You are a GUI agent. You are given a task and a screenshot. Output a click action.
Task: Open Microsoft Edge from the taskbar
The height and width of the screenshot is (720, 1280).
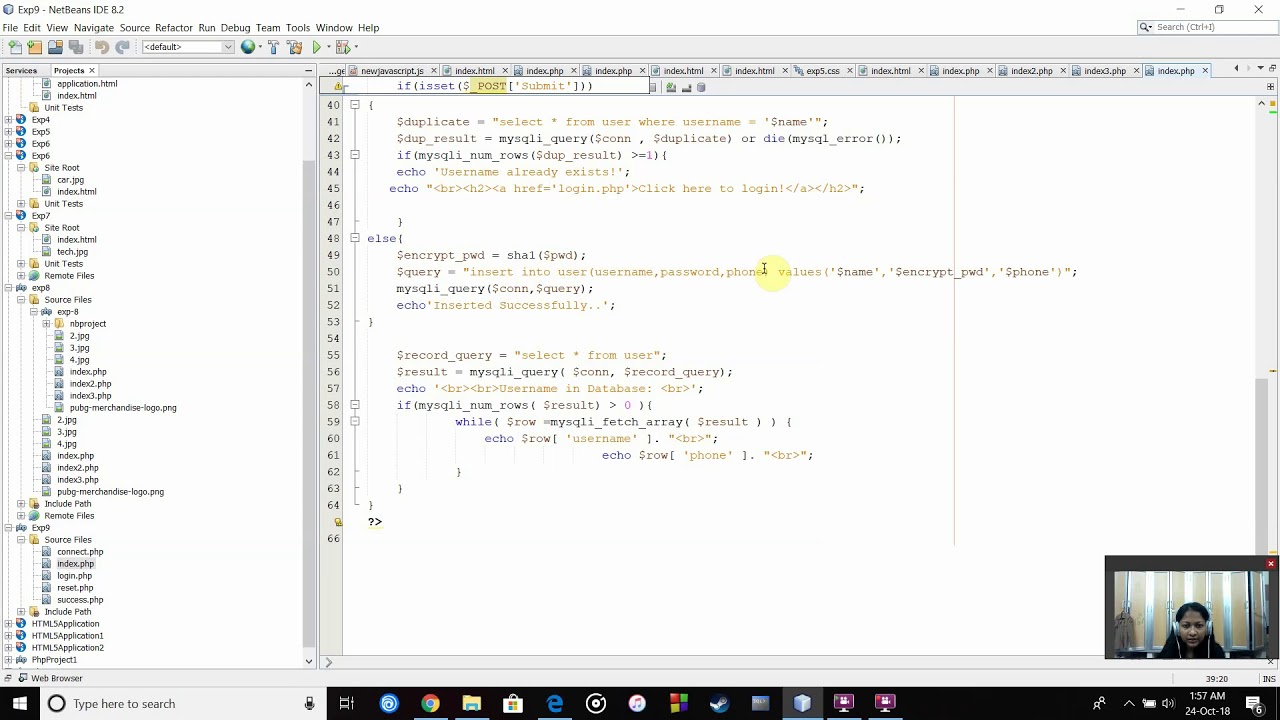pos(554,703)
